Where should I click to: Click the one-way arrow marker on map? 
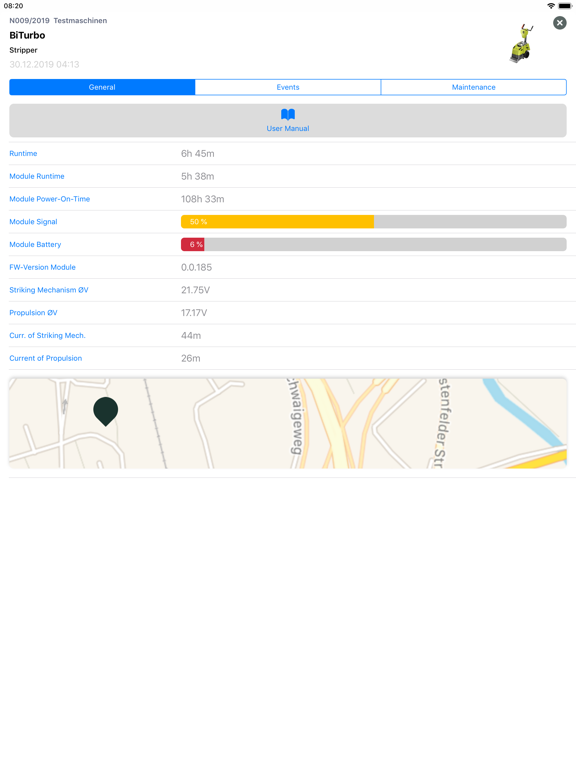click(65, 406)
